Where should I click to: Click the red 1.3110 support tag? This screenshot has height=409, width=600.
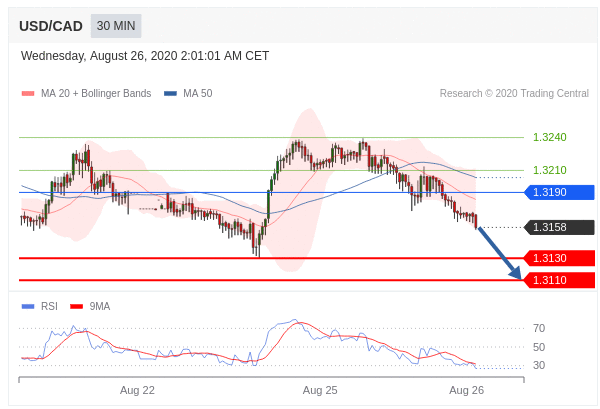[x=559, y=280]
